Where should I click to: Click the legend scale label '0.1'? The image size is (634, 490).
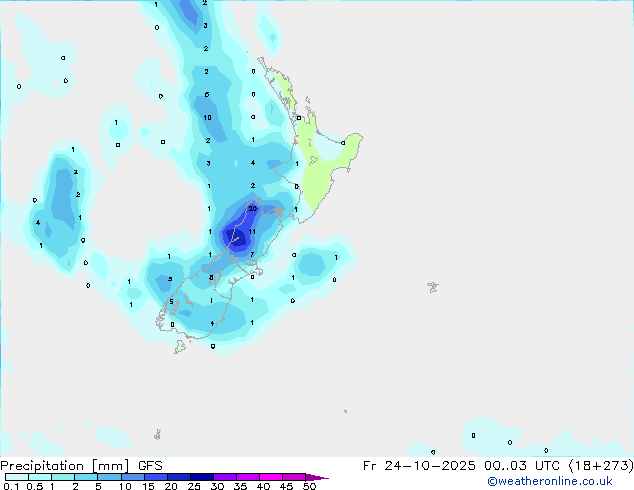point(11,486)
